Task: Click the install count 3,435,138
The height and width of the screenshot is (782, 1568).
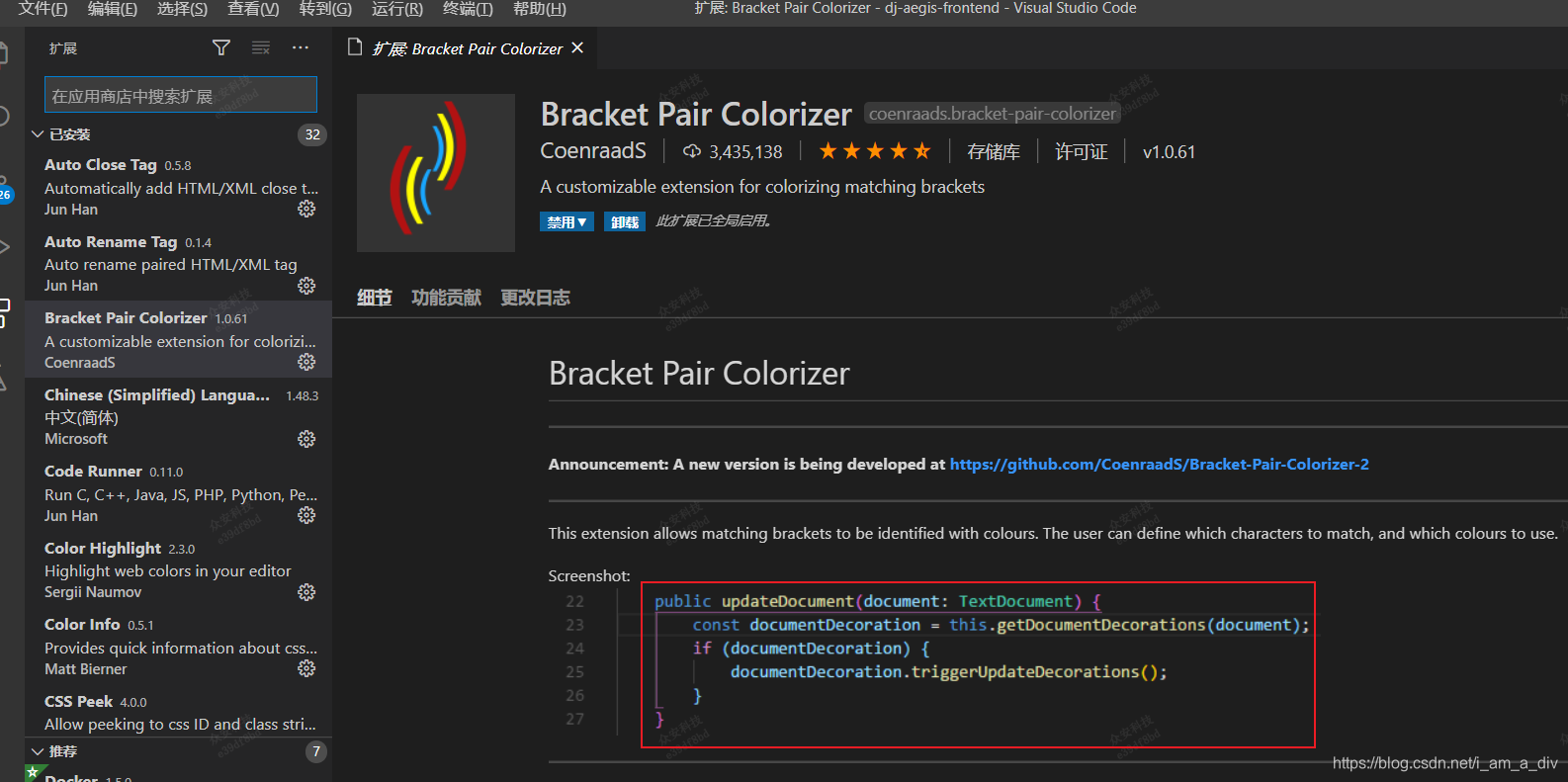Action: (745, 151)
